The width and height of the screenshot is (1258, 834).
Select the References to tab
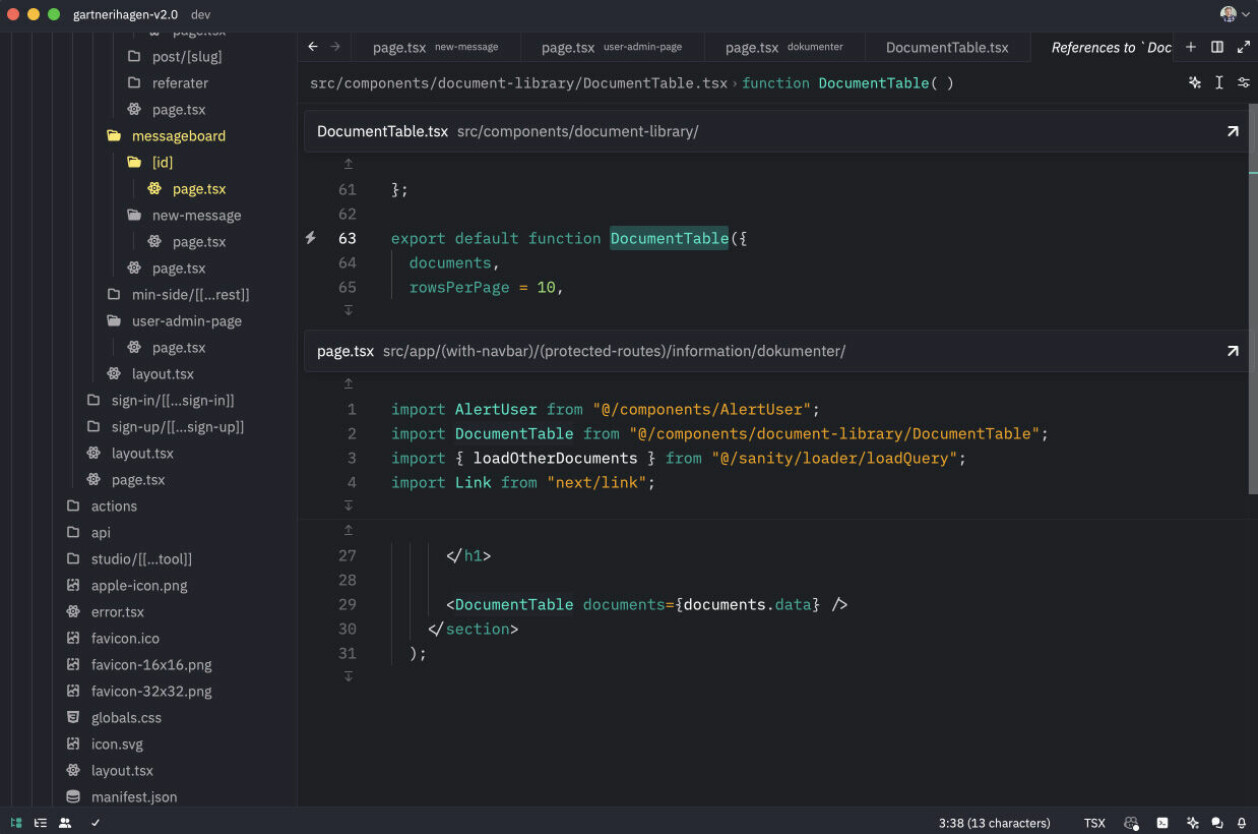point(1102,47)
